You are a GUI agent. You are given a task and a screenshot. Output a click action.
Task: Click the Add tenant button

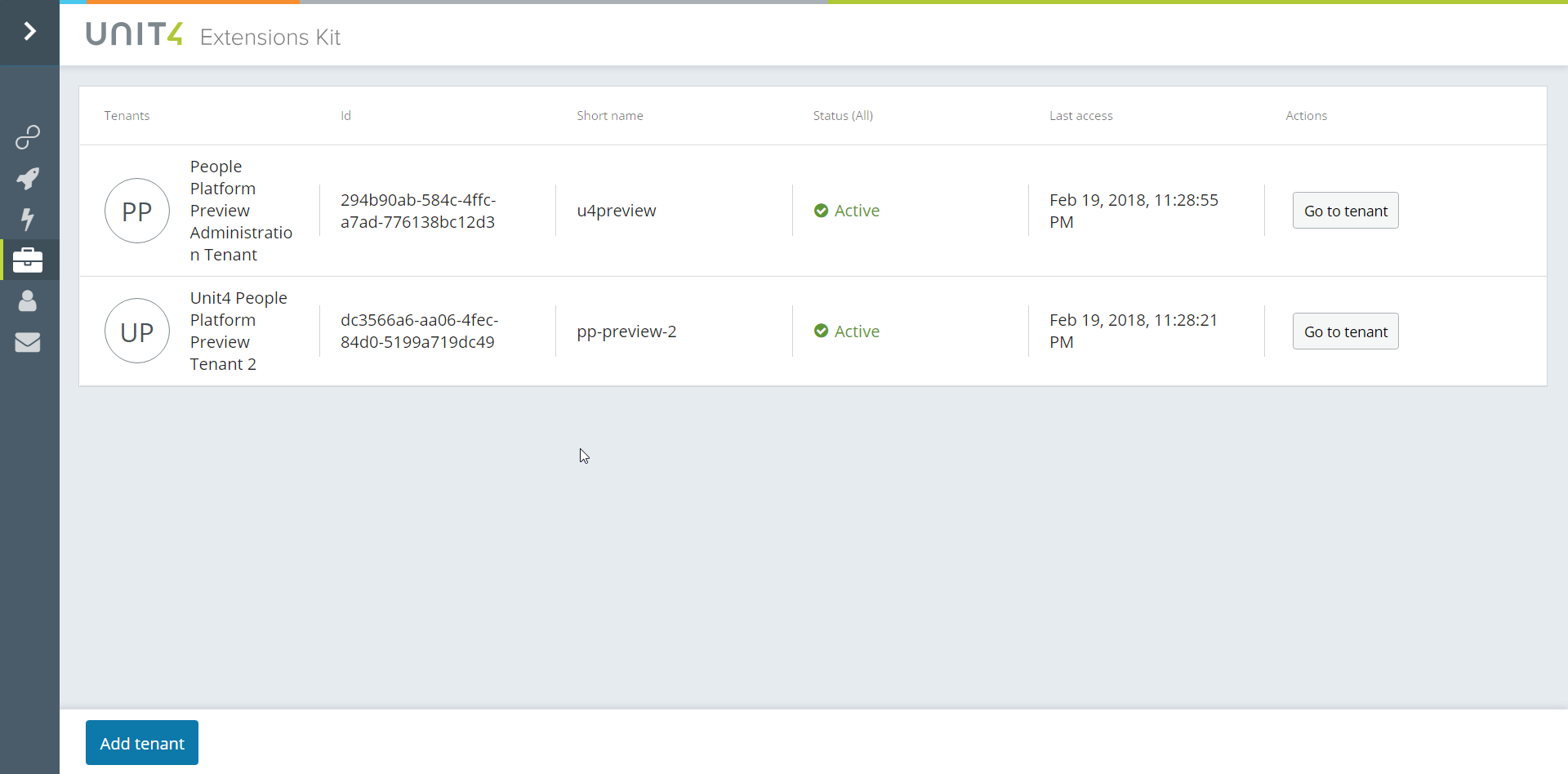142,743
